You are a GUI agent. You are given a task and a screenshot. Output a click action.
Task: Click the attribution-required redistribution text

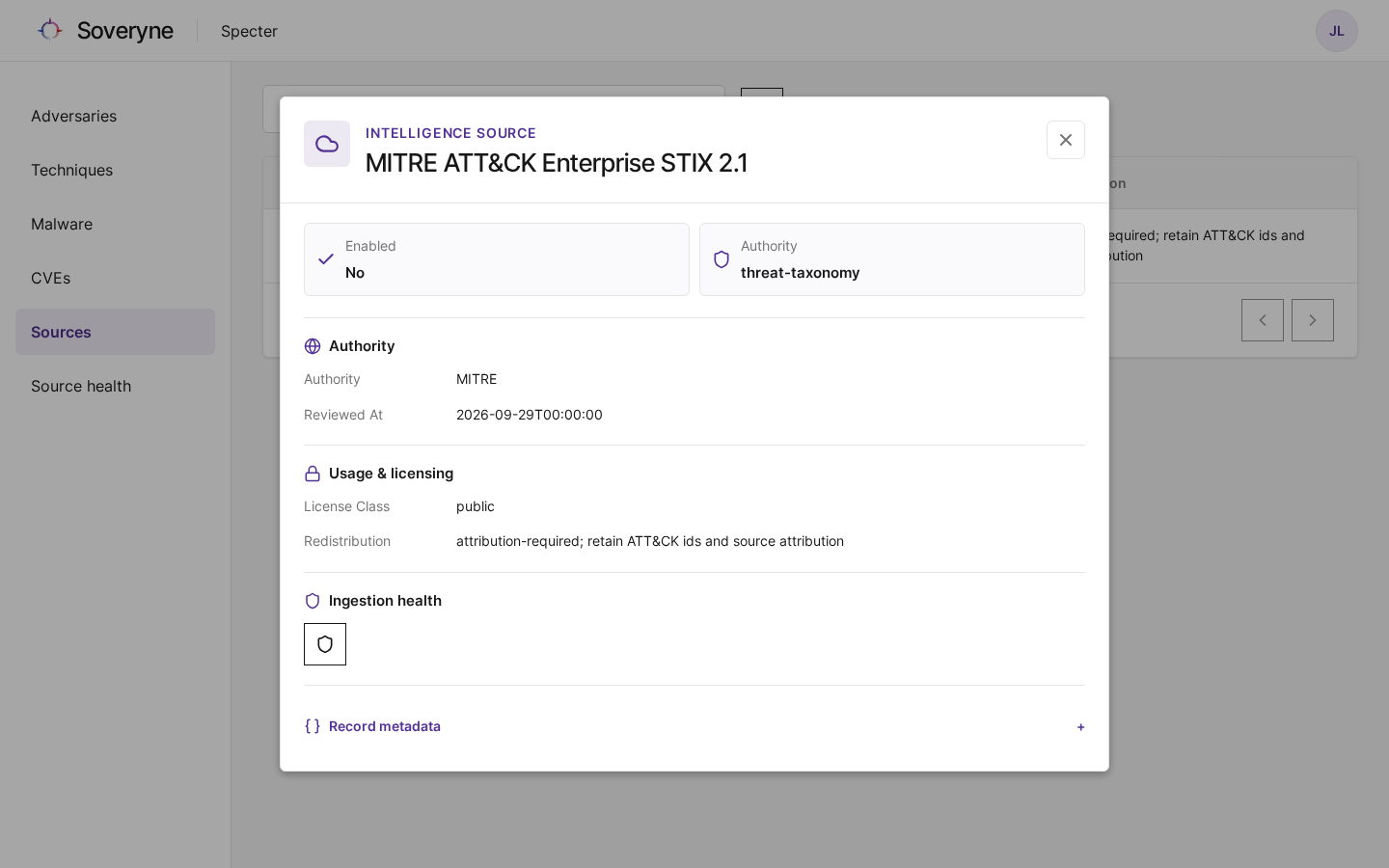[x=650, y=541]
